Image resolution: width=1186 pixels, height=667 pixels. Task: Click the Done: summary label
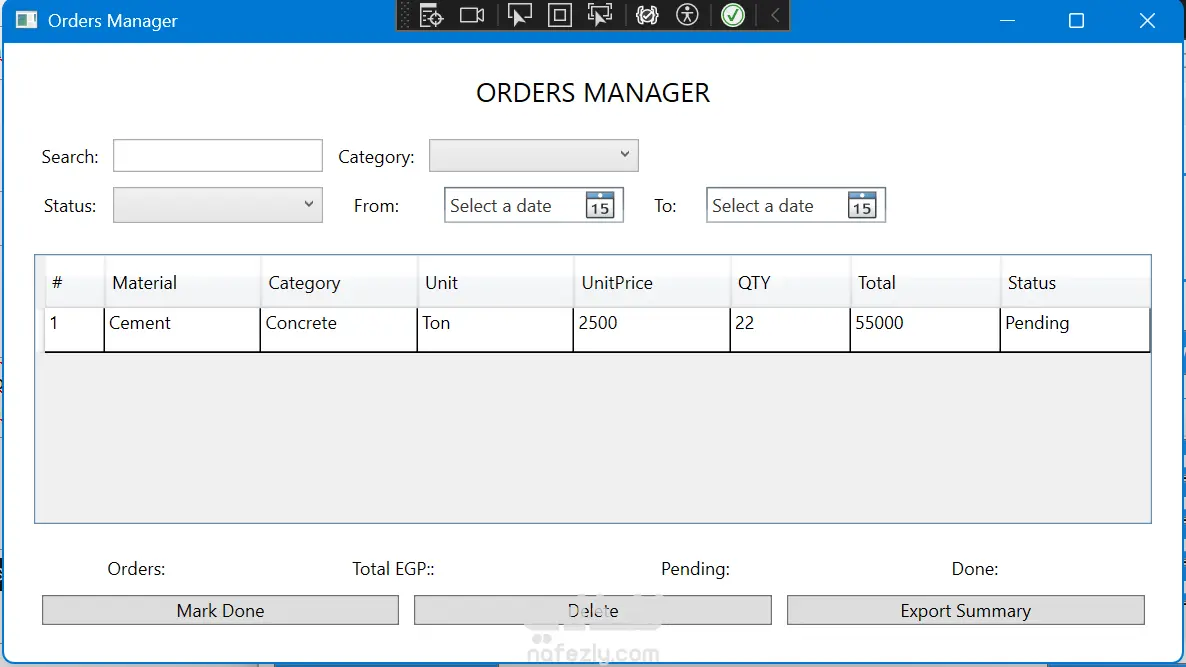coord(975,569)
